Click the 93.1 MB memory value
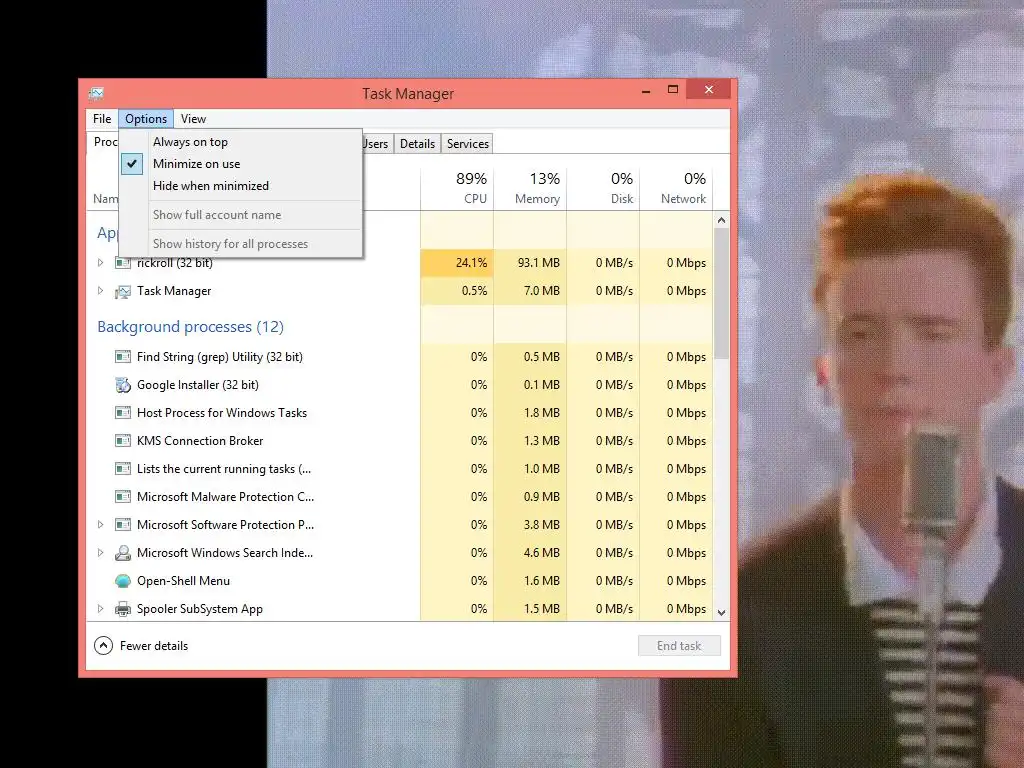The width and height of the screenshot is (1024, 768). (x=539, y=263)
